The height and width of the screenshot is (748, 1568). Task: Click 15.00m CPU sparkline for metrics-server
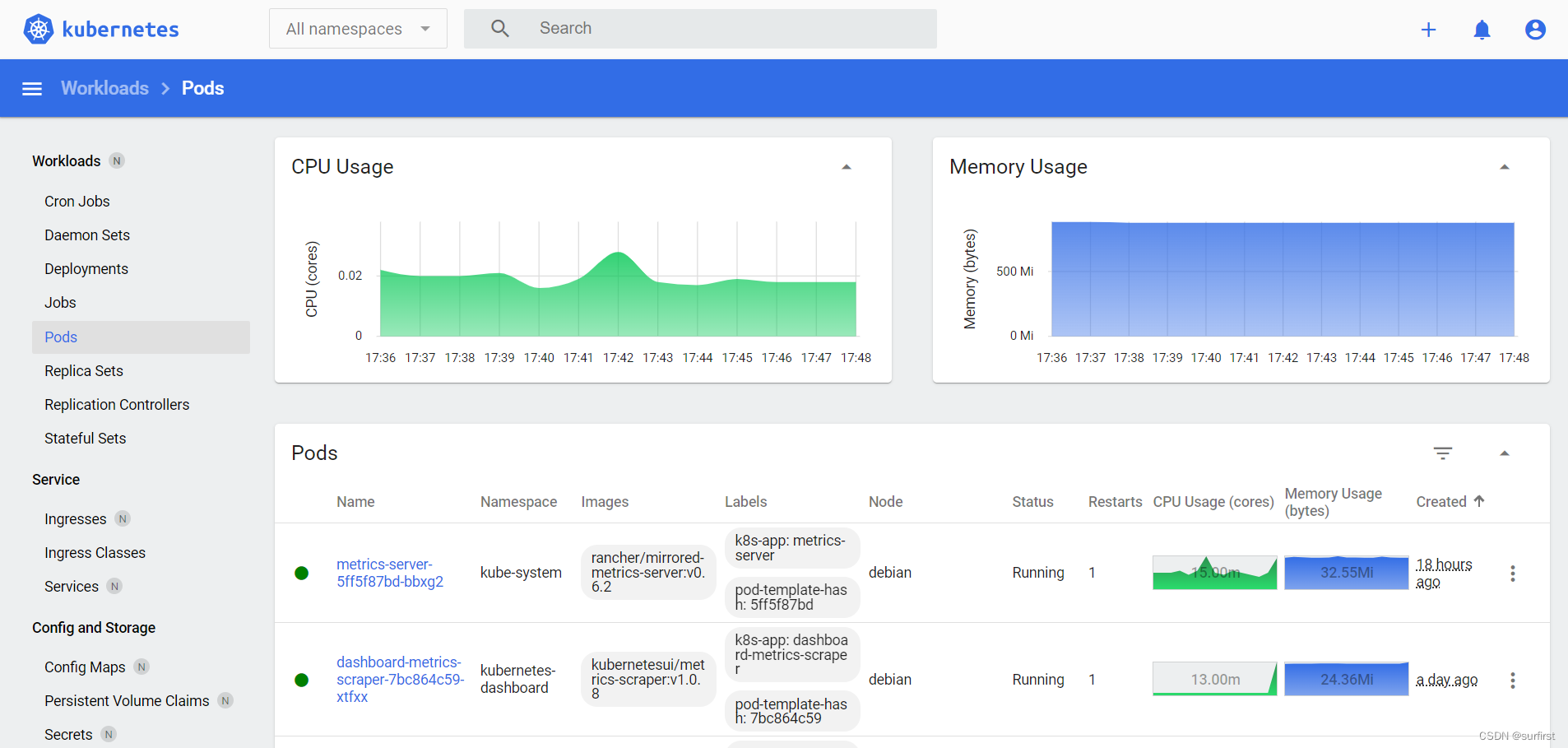[x=1214, y=573]
